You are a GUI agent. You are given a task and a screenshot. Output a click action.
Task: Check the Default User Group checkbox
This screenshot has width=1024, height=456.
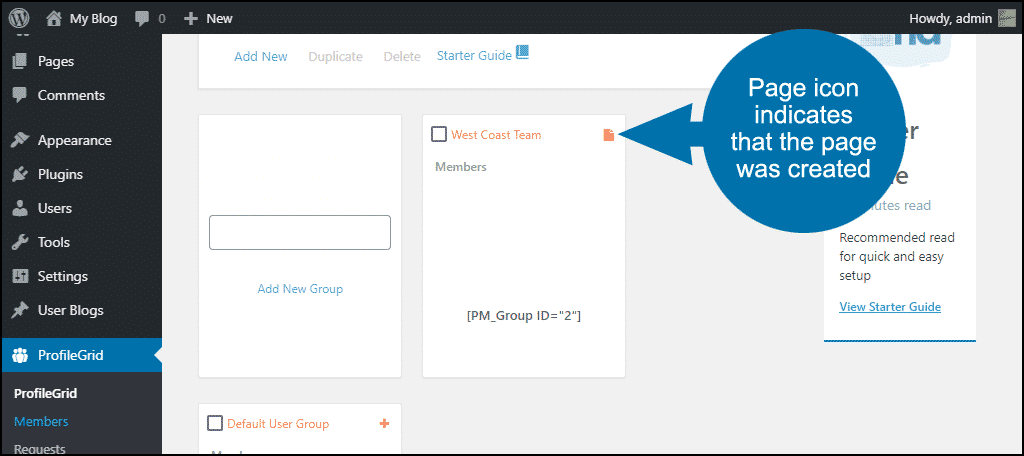[215, 423]
